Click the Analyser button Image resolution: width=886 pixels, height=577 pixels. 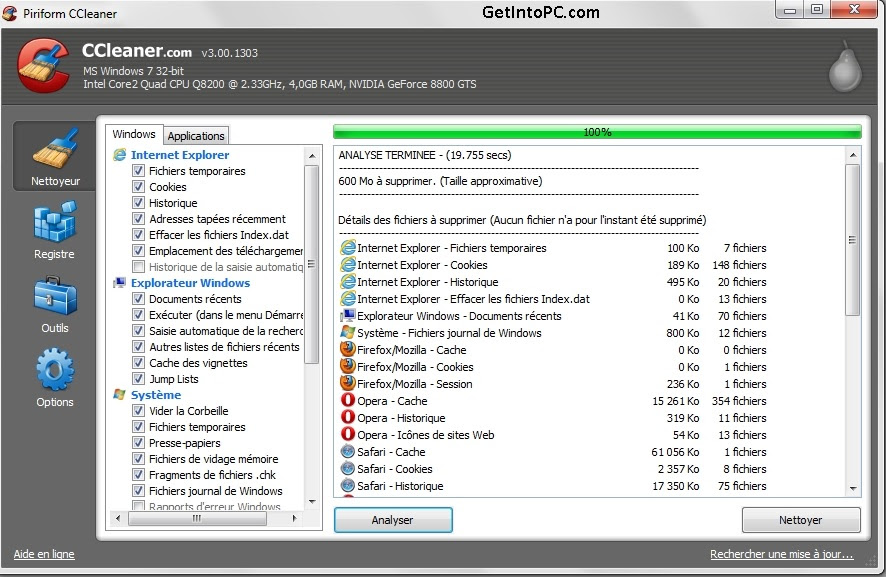[393, 520]
